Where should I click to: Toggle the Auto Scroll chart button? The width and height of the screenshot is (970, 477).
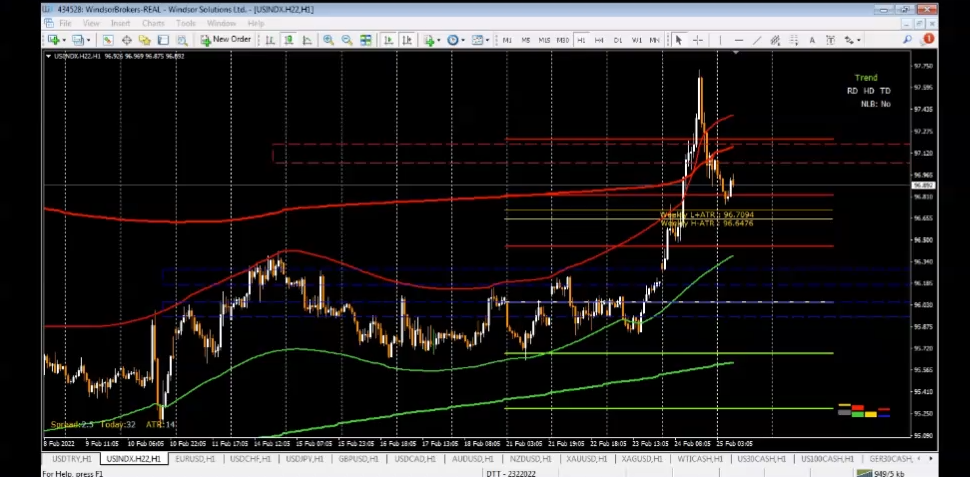pos(389,40)
